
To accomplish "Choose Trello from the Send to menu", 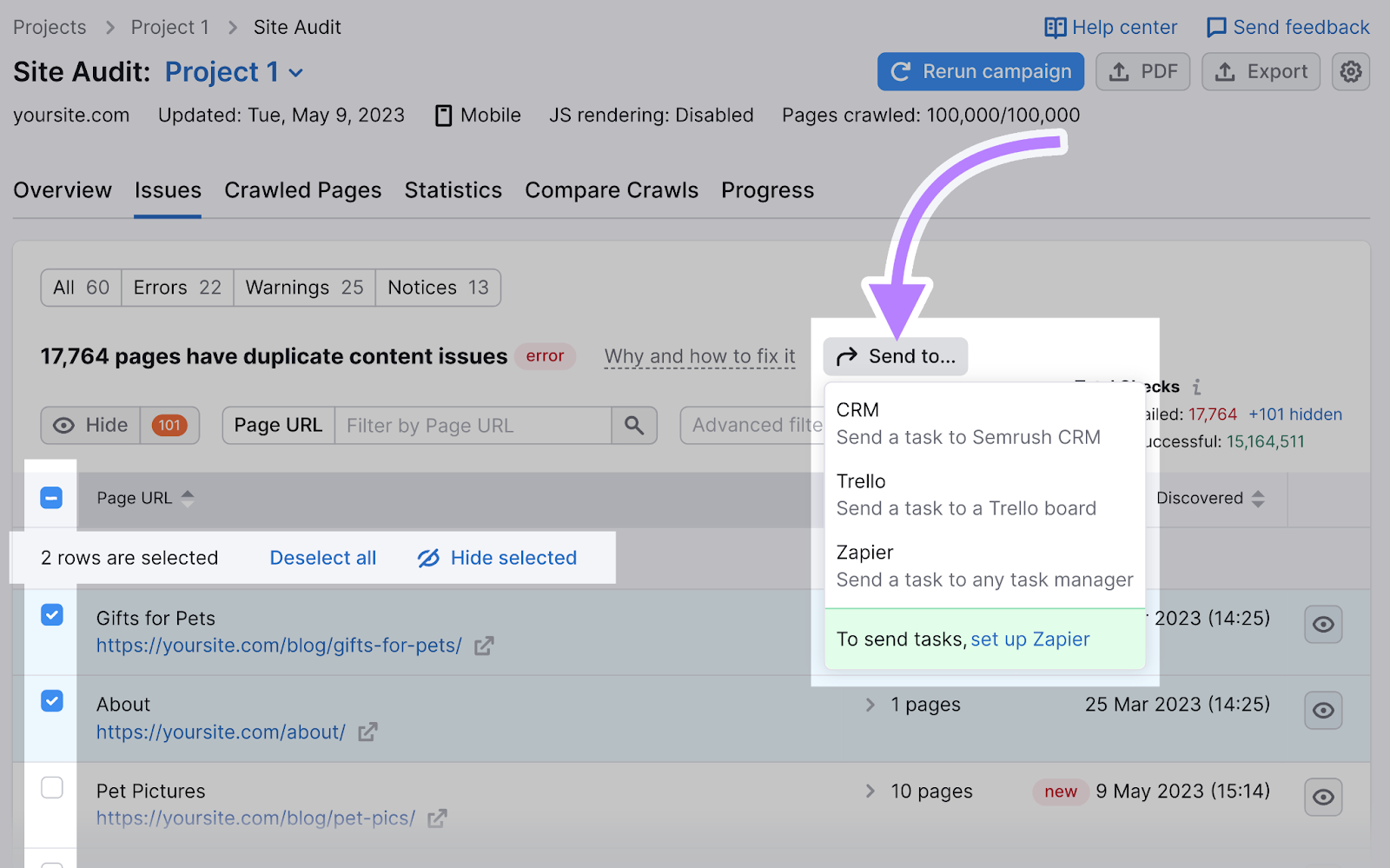I will click(x=966, y=494).
